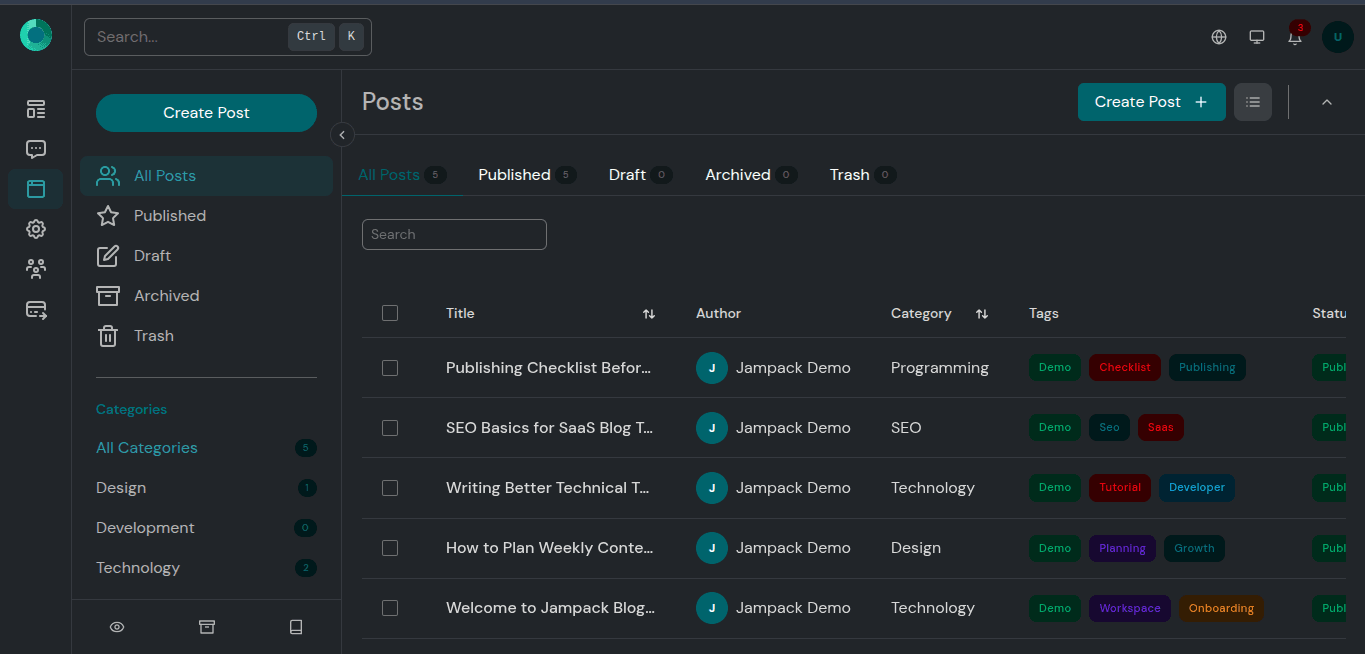Click the Onboarding tag
Viewport: 1365px width, 654px height.
(x=1222, y=608)
